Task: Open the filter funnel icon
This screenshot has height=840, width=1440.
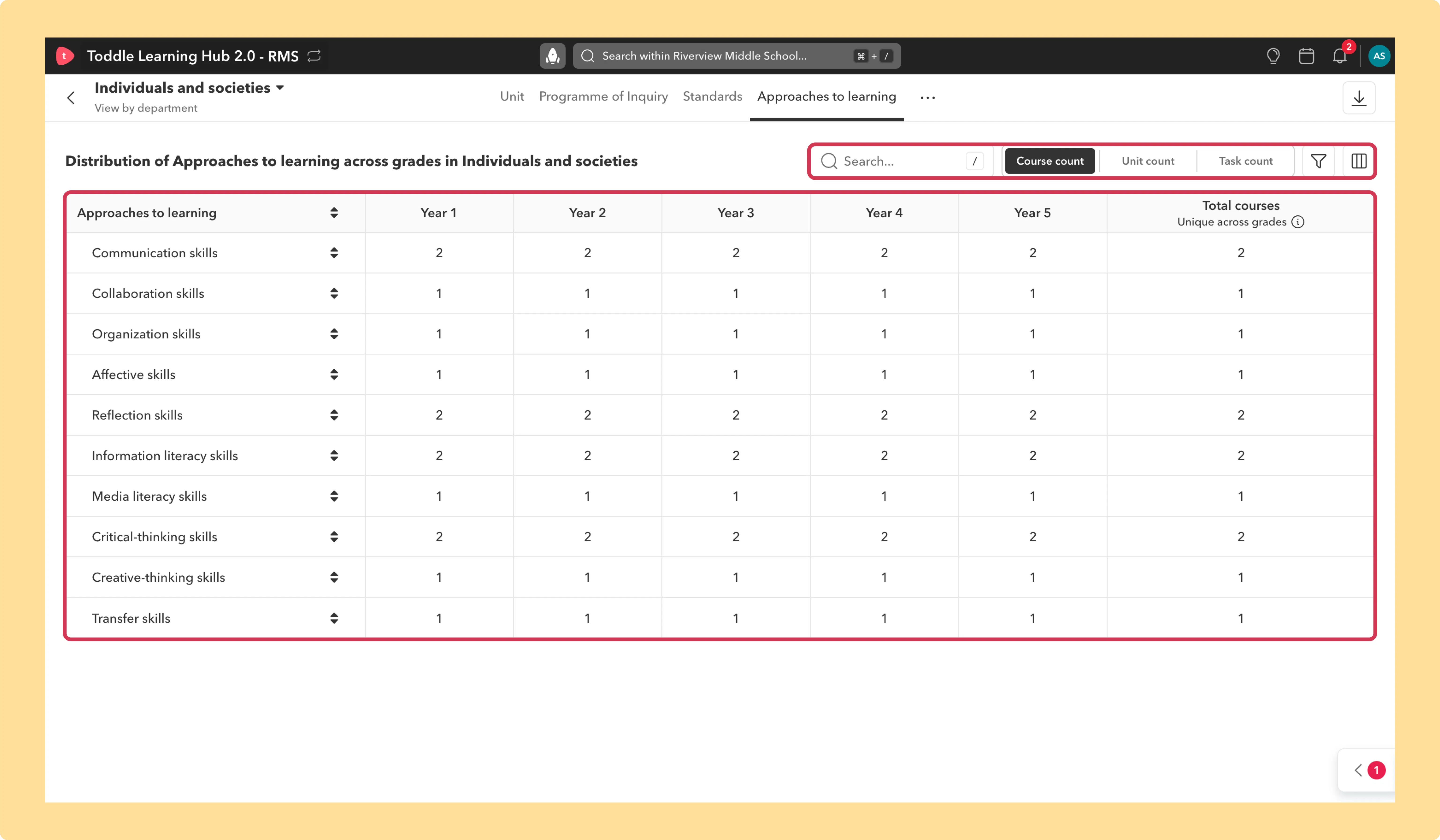Action: (x=1318, y=161)
